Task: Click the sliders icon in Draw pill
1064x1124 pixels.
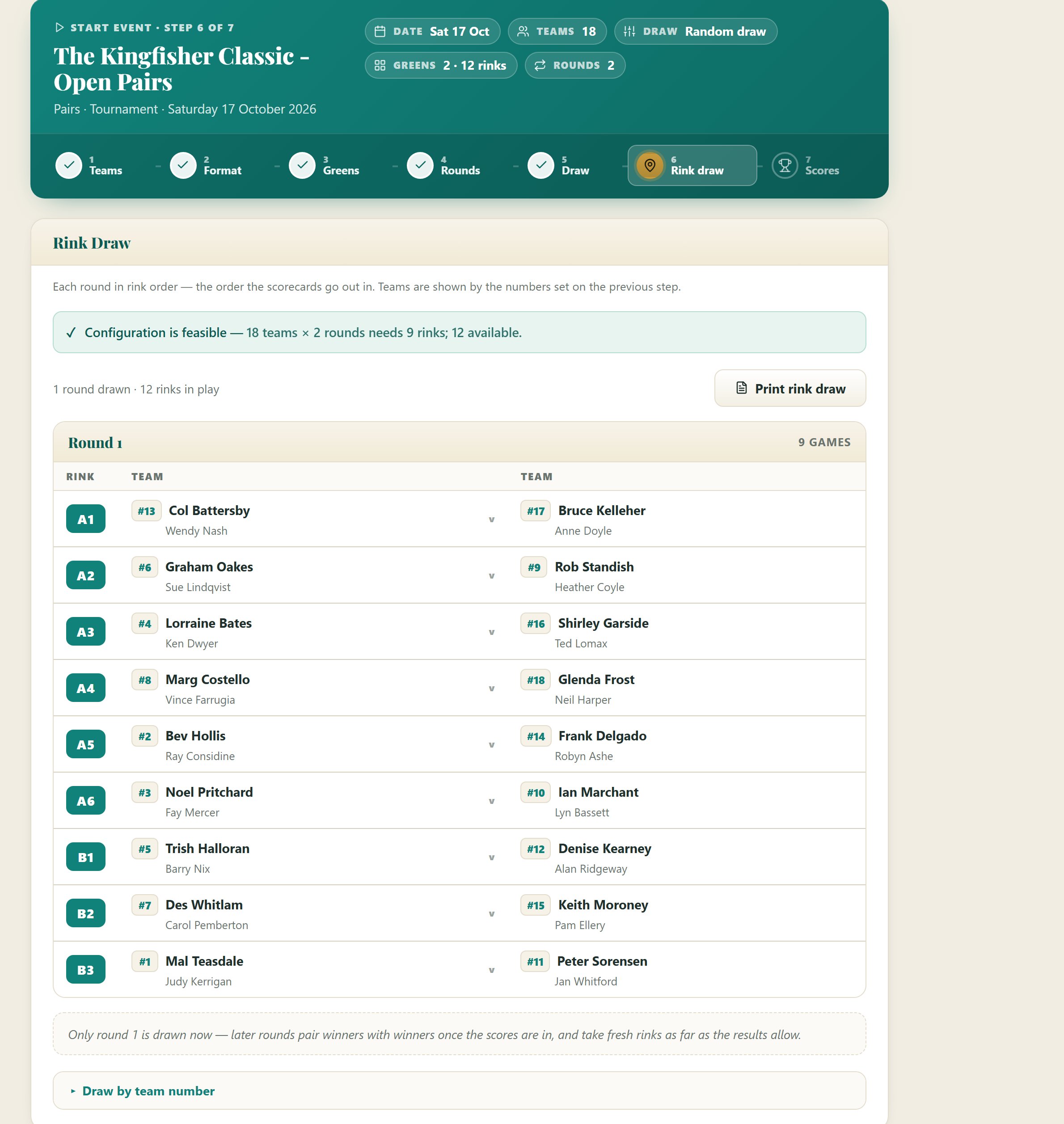Action: tap(629, 31)
